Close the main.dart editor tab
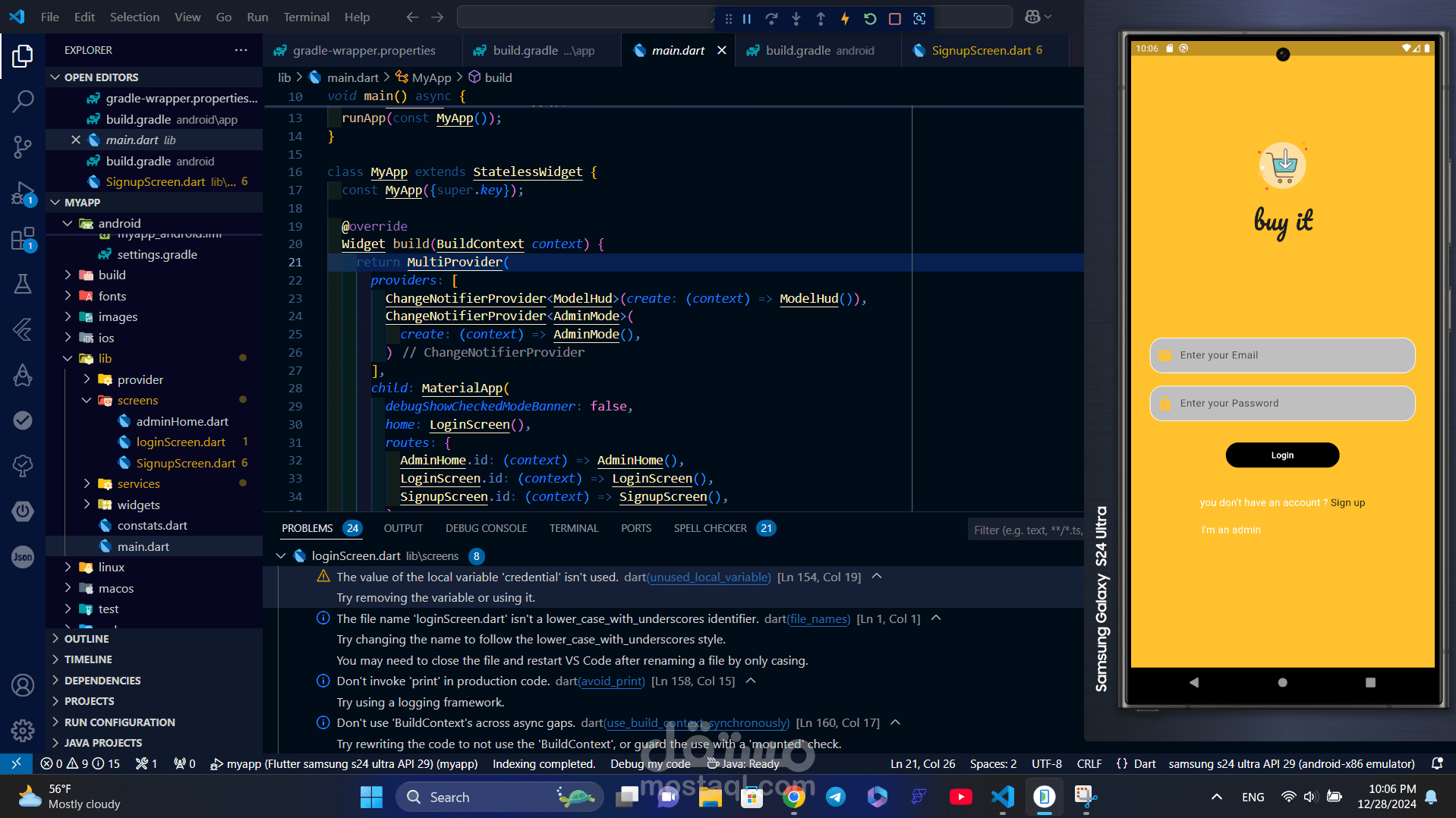This screenshot has width=1456, height=818. click(722, 50)
